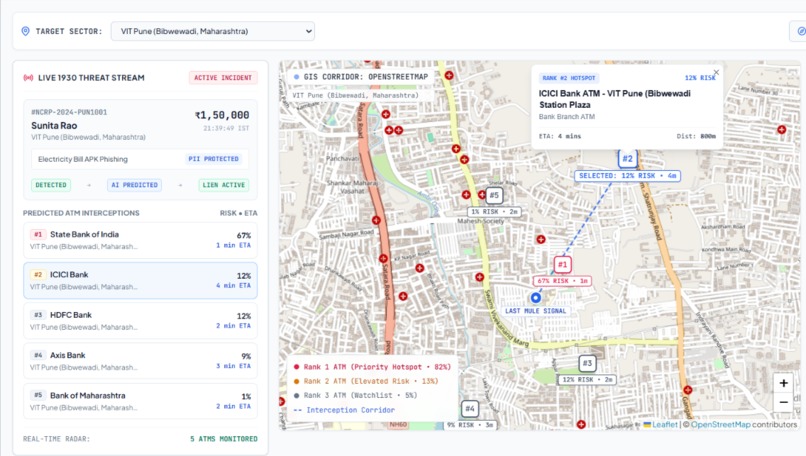Click the location pin icon beside Target Sector

click(25, 31)
